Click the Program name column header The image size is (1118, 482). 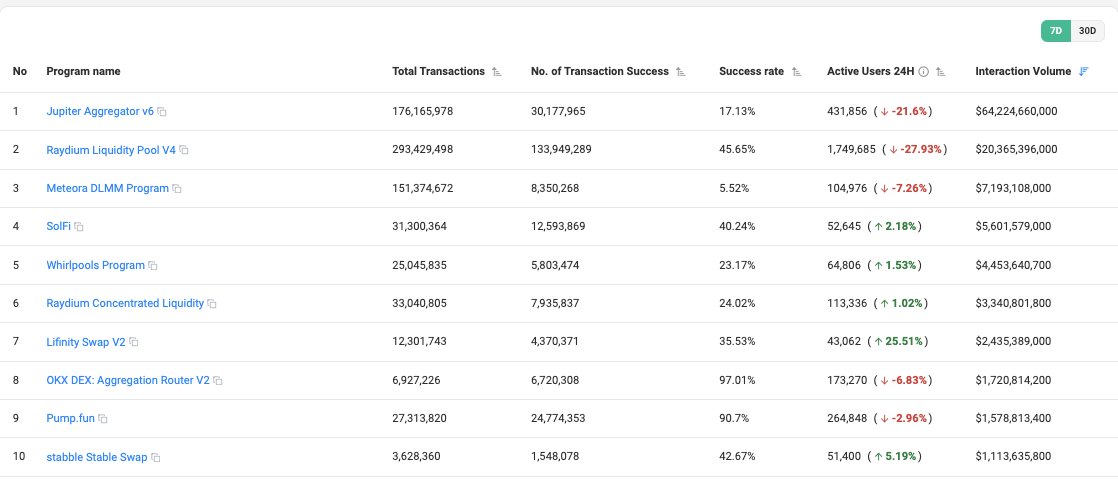point(83,71)
